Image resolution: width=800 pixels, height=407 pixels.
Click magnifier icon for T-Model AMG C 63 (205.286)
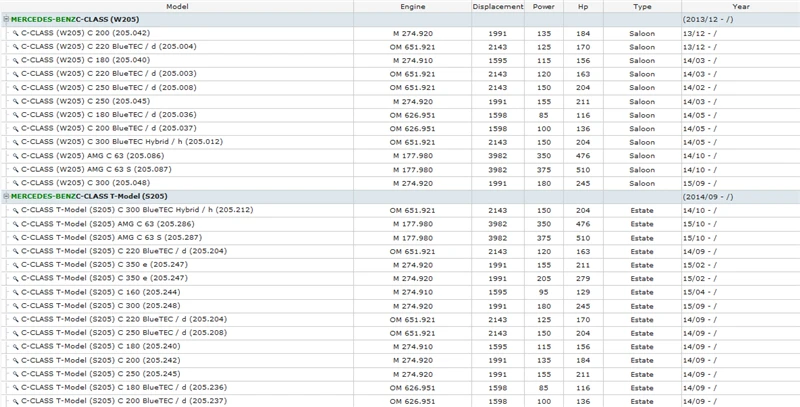point(15,224)
